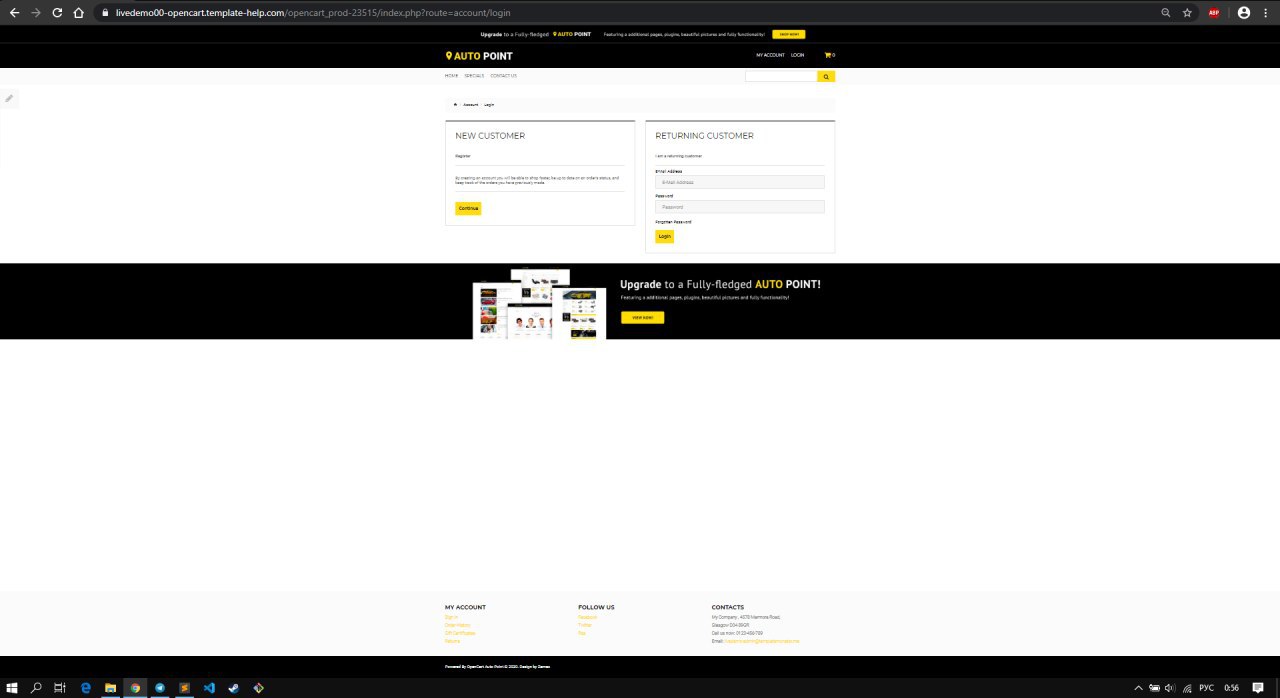Click the View Now button in banner
Viewport: 1280px width, 698px height.
(642, 317)
